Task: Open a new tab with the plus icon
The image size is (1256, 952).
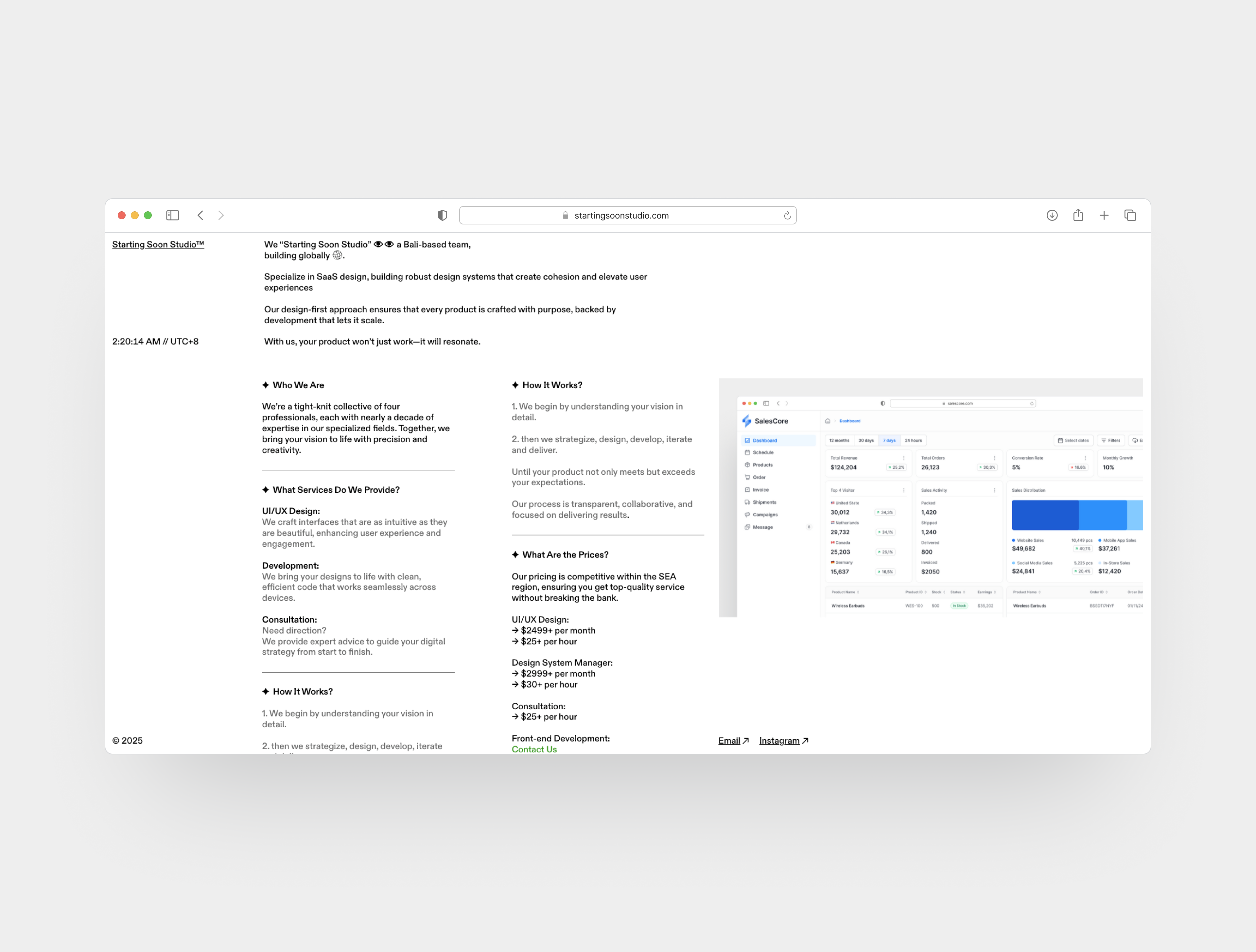Action: click(1104, 215)
